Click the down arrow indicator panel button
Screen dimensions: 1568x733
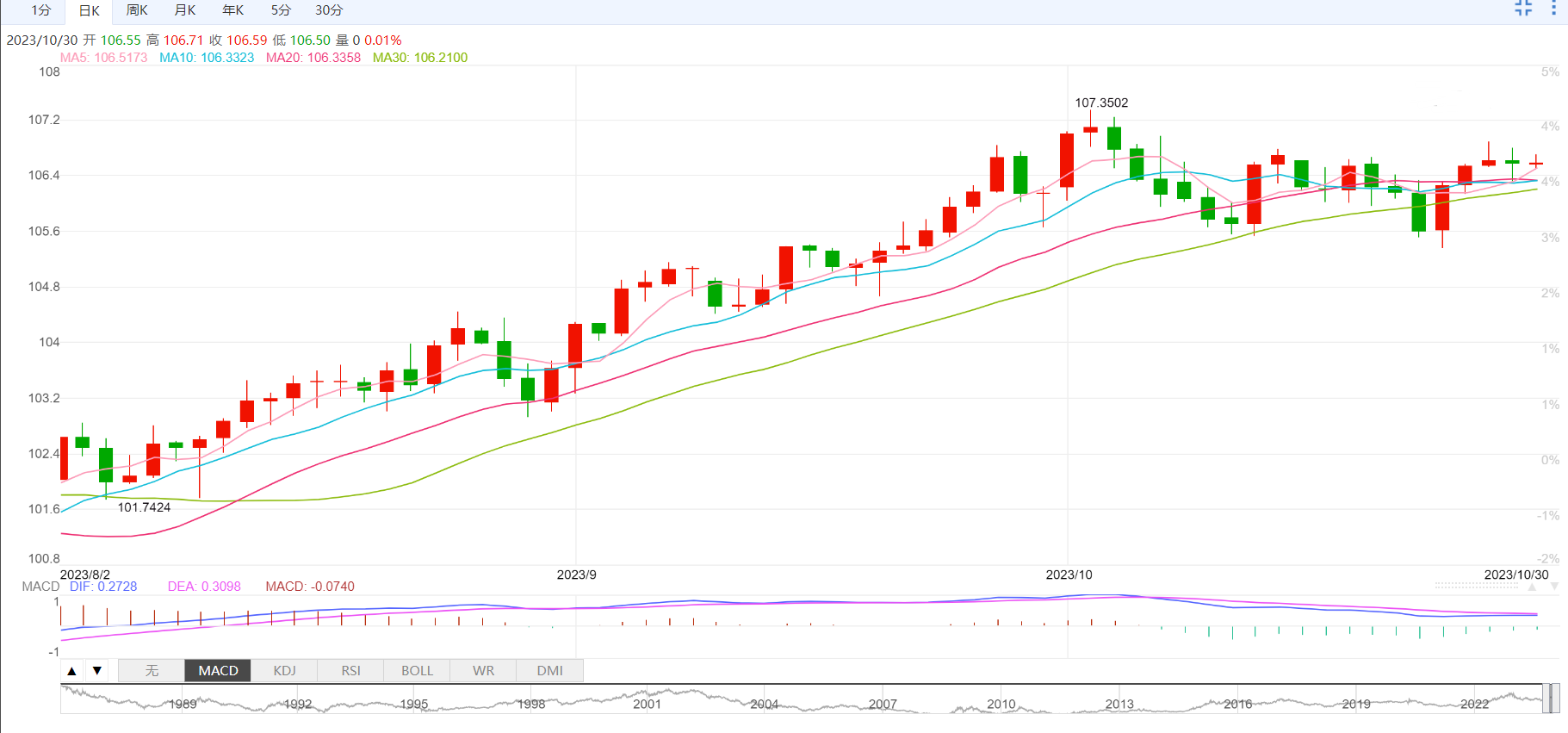point(97,671)
